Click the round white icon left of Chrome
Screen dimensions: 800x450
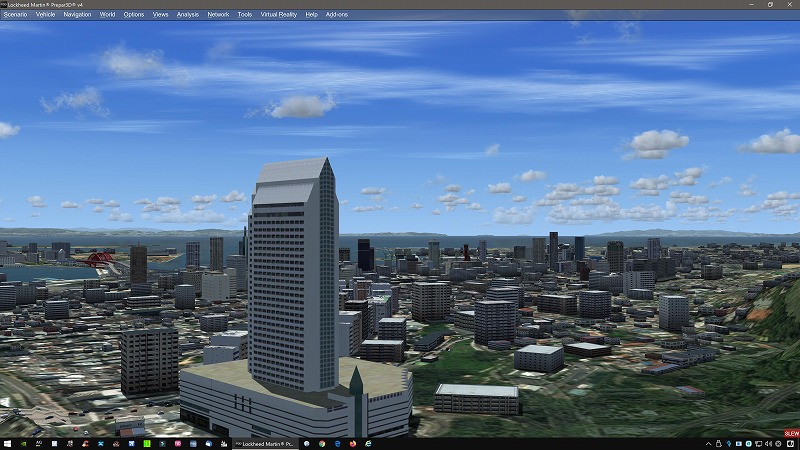(x=307, y=444)
